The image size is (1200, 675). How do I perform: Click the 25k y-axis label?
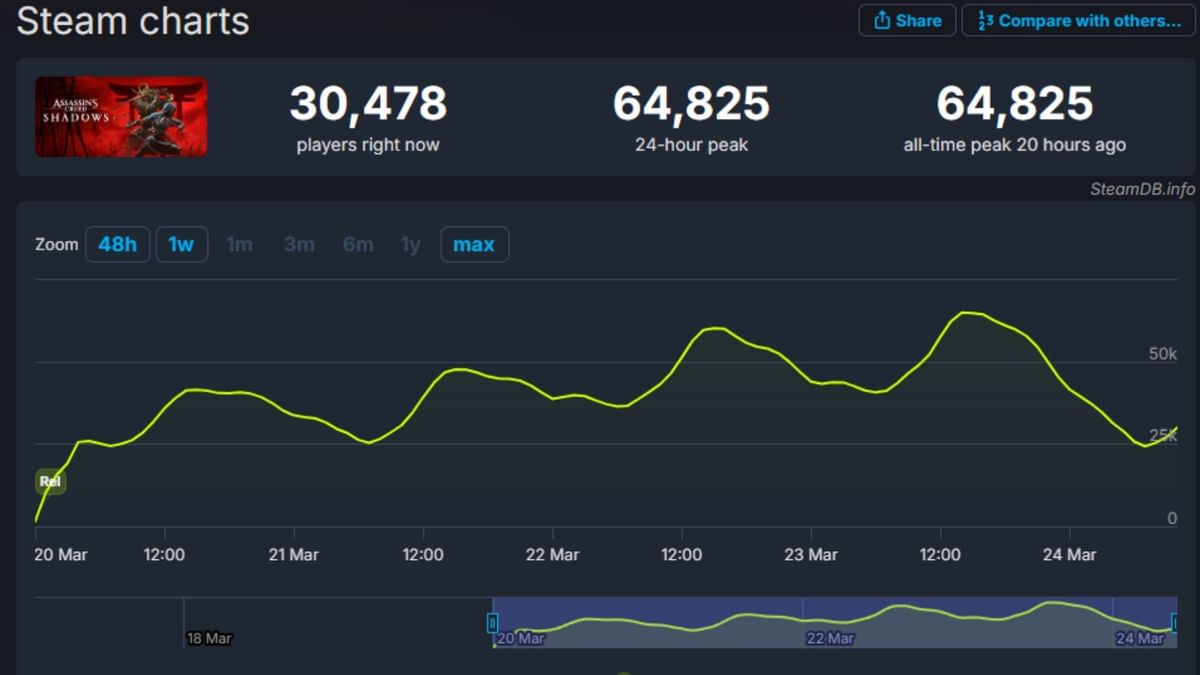point(1163,435)
